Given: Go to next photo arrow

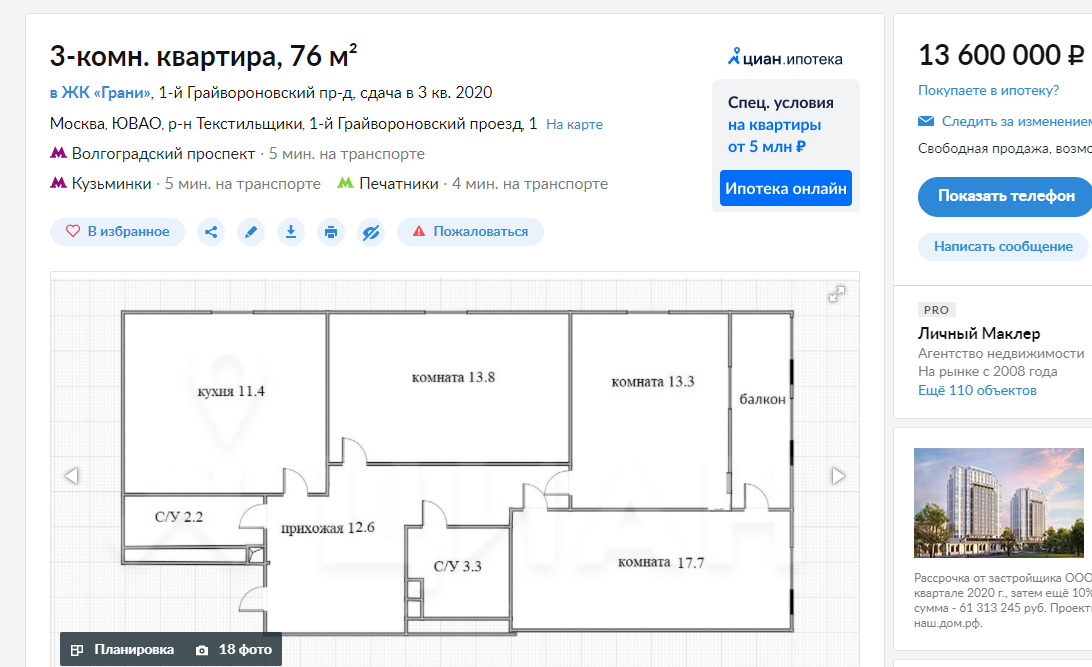Looking at the screenshot, I should [x=838, y=476].
